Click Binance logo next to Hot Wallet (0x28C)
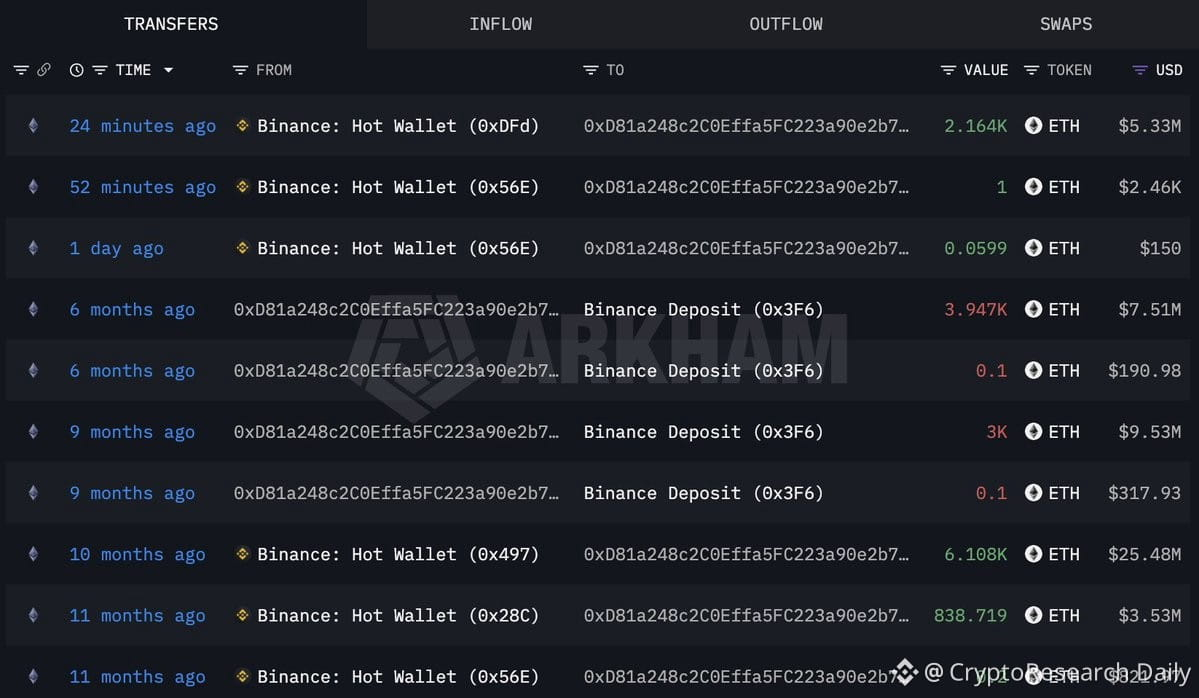 point(242,615)
